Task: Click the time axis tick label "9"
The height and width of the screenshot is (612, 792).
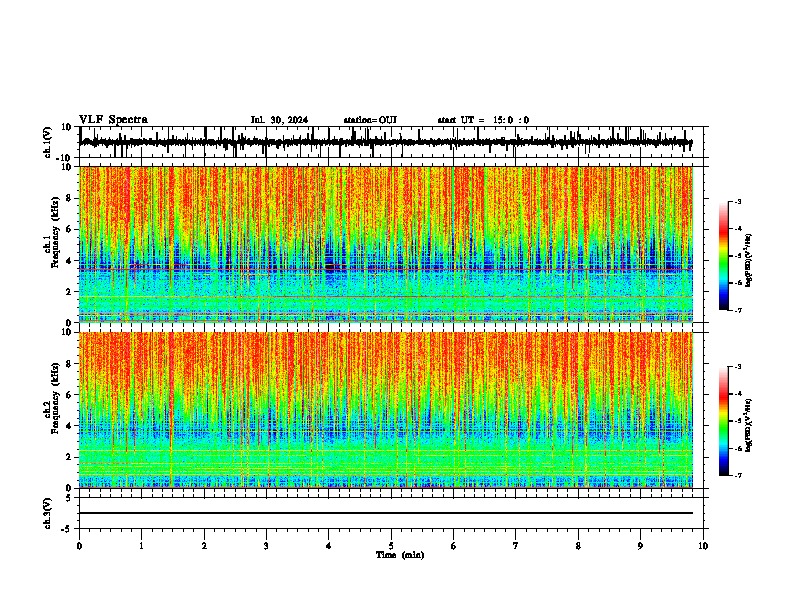Action: [x=640, y=546]
